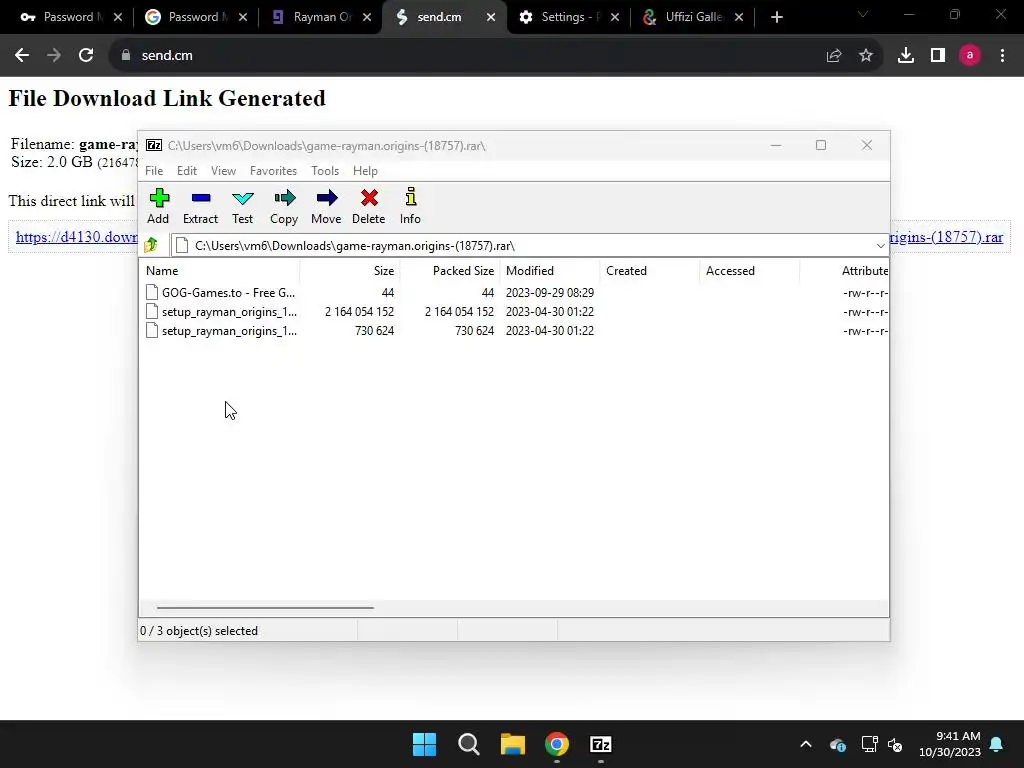
Task: Click the '2023-09-29 08:29' modified date
Action: pyautogui.click(x=550, y=293)
